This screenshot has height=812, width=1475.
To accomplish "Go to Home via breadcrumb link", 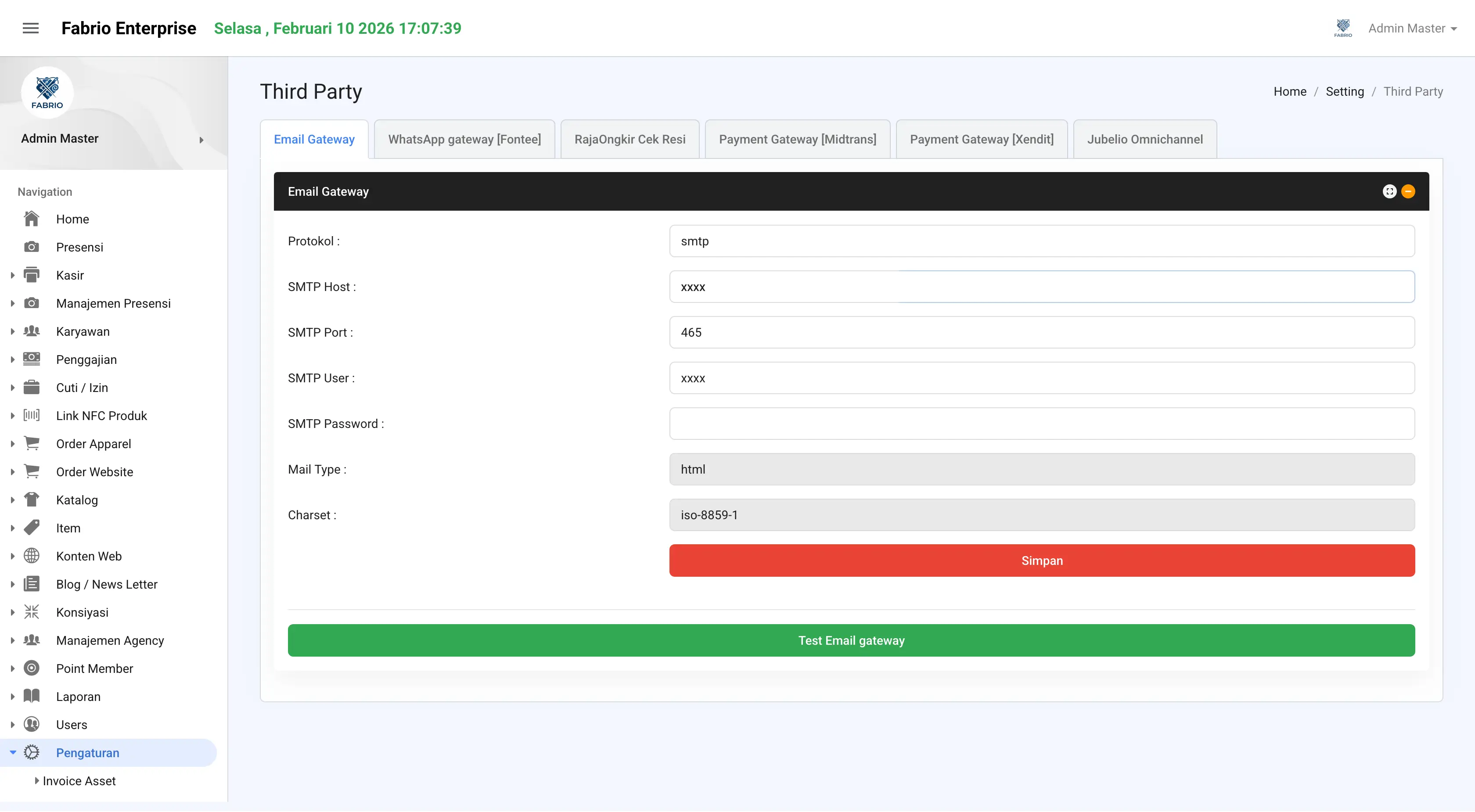I will pos(1289,92).
